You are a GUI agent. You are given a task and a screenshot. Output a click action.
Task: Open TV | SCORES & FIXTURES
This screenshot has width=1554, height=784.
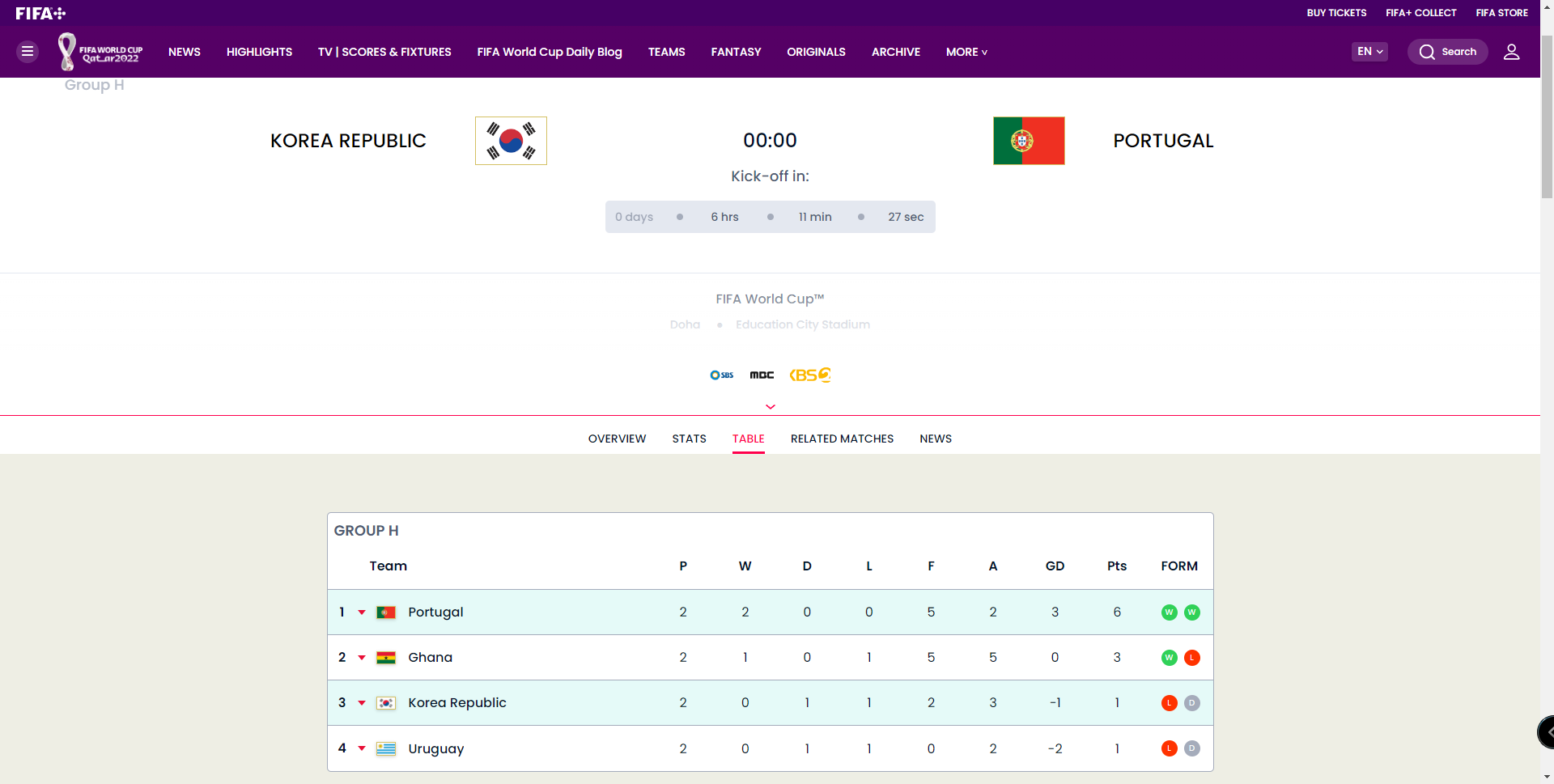pyautogui.click(x=384, y=52)
